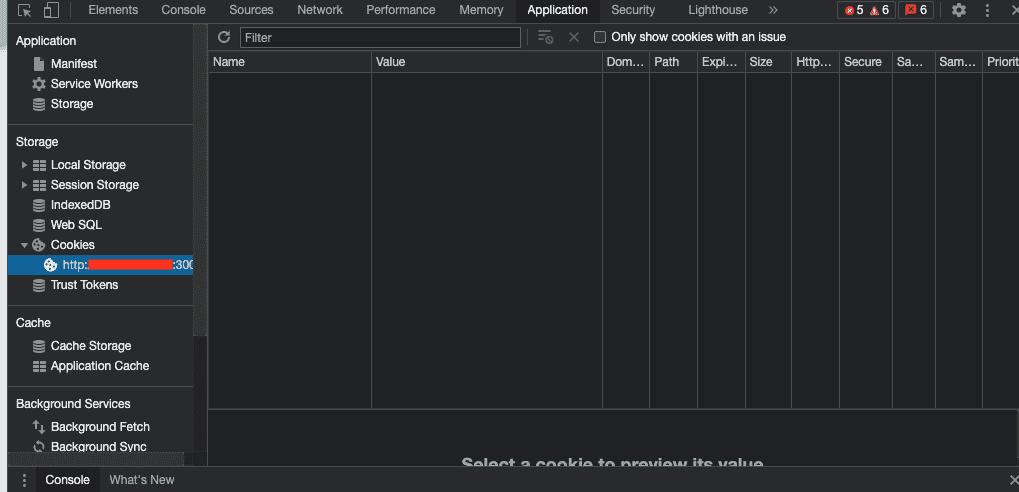Click the Trust Tokens database icon

[x=39, y=285]
